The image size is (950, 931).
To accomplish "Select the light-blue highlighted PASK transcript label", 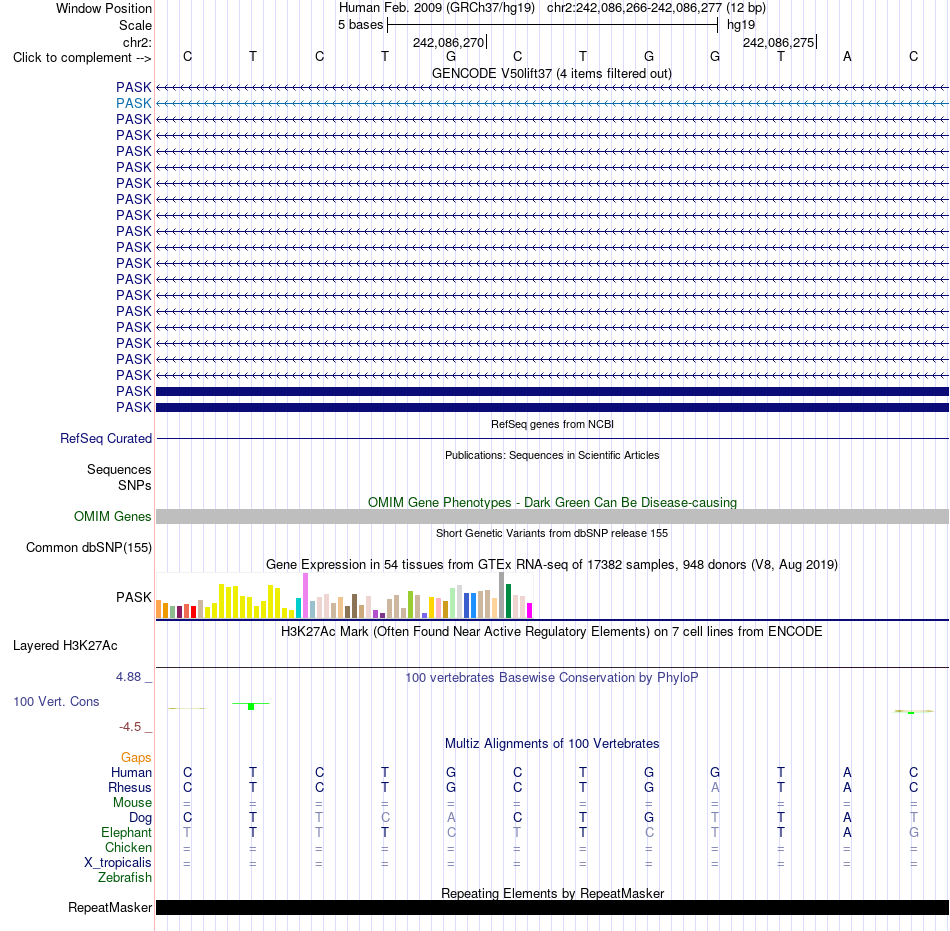I will coord(133,104).
